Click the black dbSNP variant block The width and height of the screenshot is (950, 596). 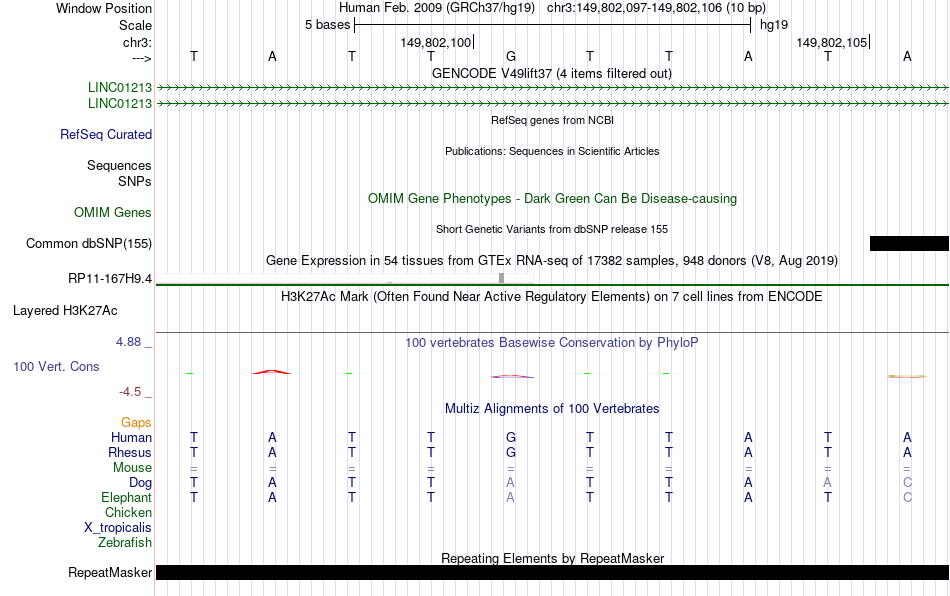point(909,243)
